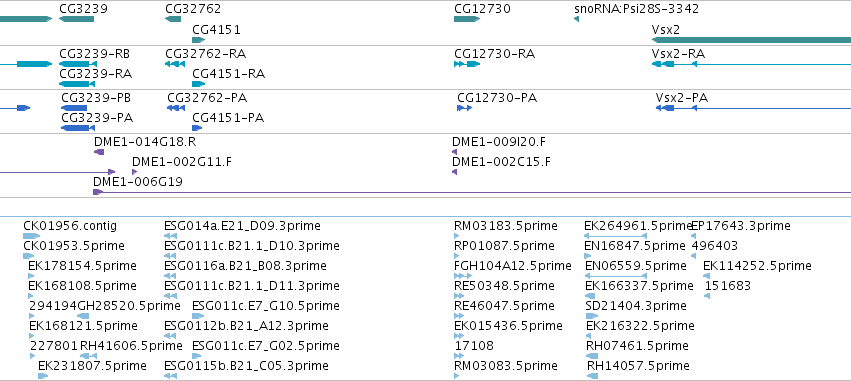Click the EK264961.5prime EST span feature
This screenshot has height=381, width=851.
coord(615,236)
